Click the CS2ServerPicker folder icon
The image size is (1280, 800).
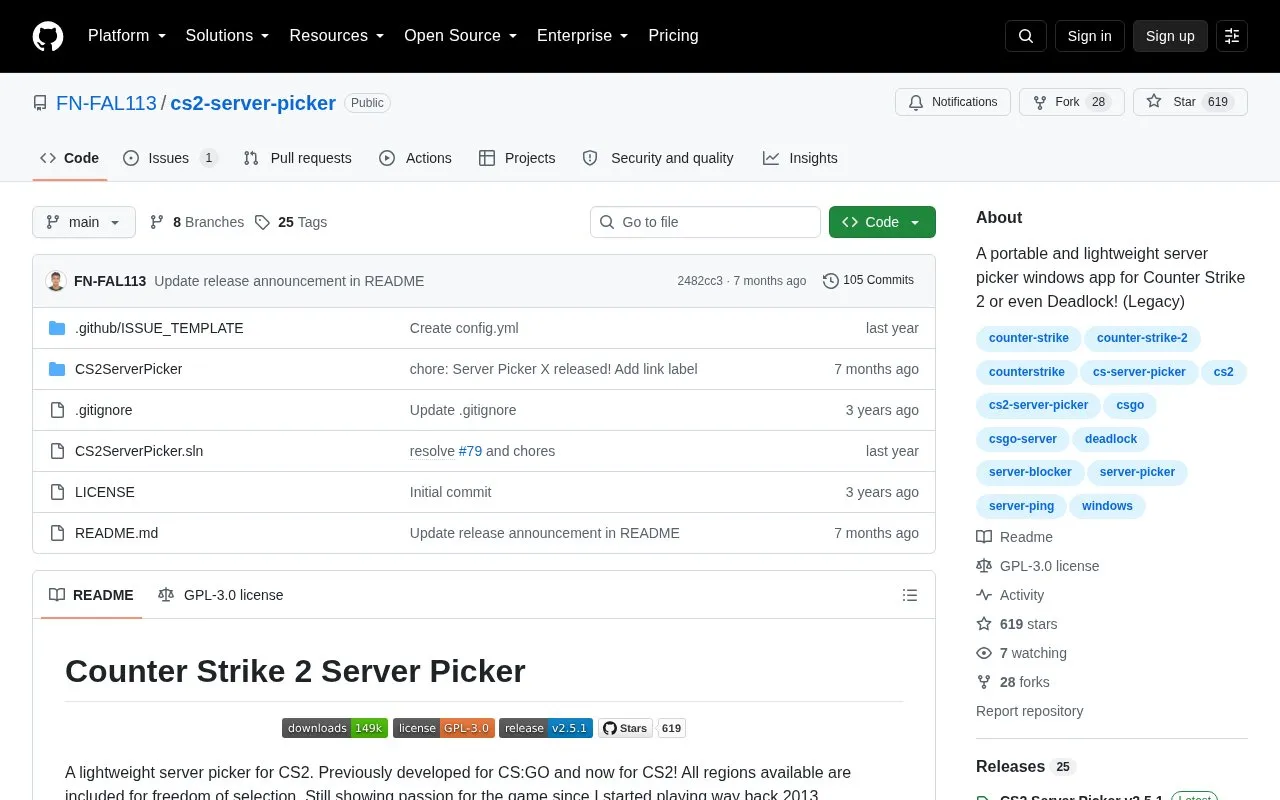(x=57, y=369)
